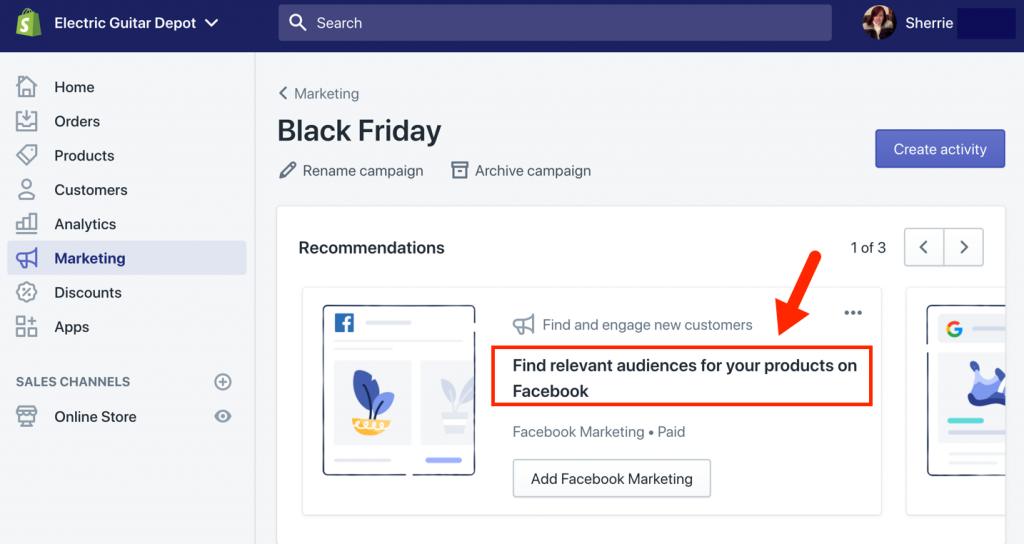Image resolution: width=1024 pixels, height=544 pixels.
Task: Go to previous recommendation
Action: [924, 247]
